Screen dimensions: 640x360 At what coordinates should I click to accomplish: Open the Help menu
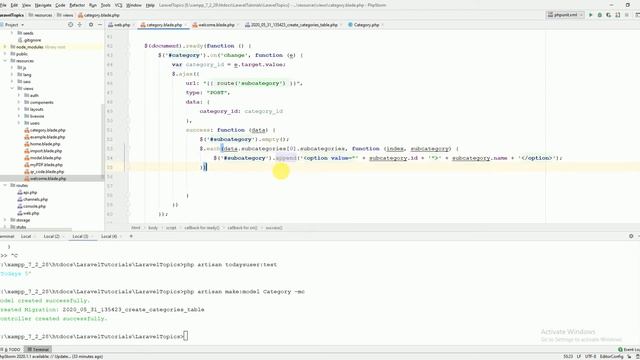pos(150,5)
